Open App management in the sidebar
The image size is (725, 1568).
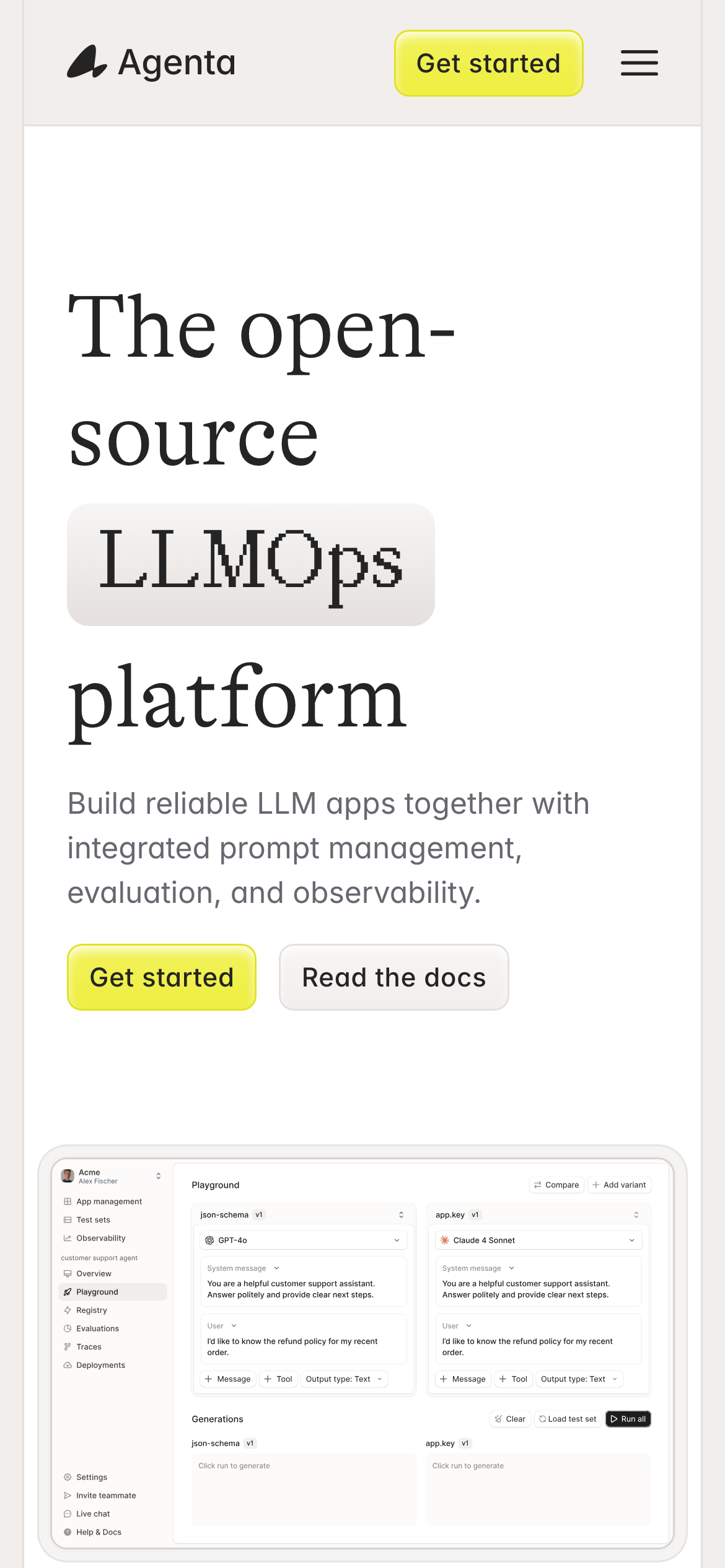click(x=109, y=1201)
